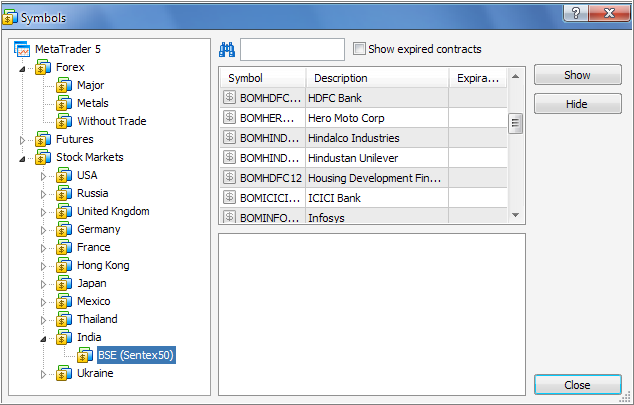Click the symbol list scrollbar thumb
The width and height of the screenshot is (634, 405).
pyautogui.click(x=515, y=123)
